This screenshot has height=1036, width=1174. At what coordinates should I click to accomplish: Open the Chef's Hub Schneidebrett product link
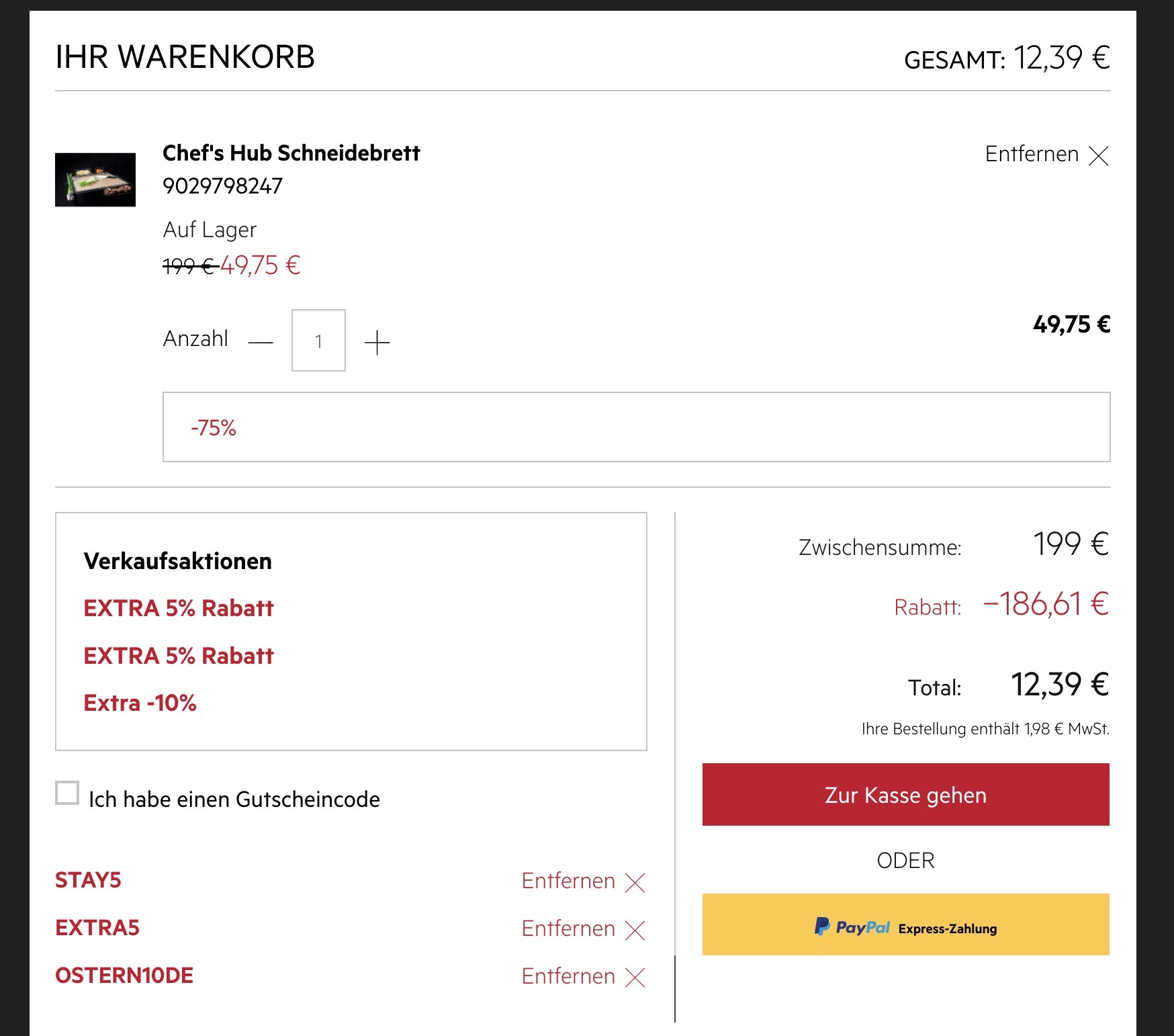(x=291, y=153)
